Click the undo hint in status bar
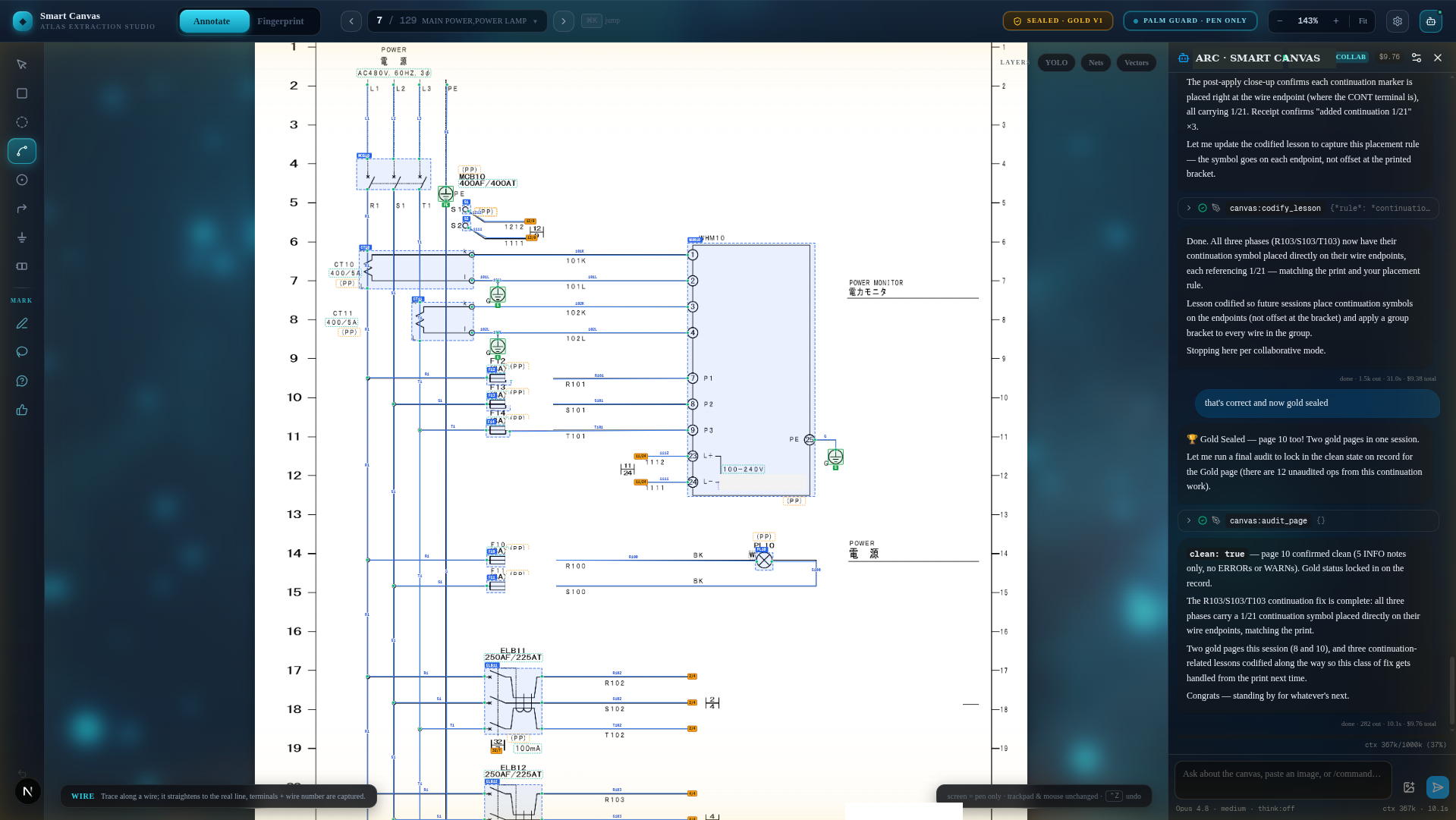The height and width of the screenshot is (820, 1456). (x=1124, y=796)
